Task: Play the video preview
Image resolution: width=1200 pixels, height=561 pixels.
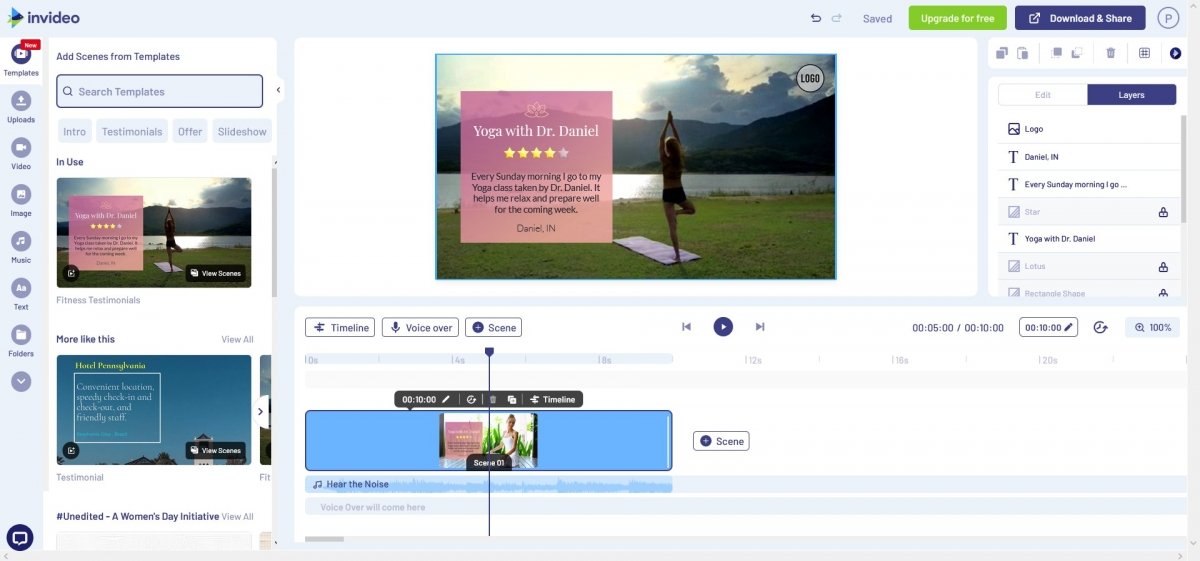Action: point(723,327)
